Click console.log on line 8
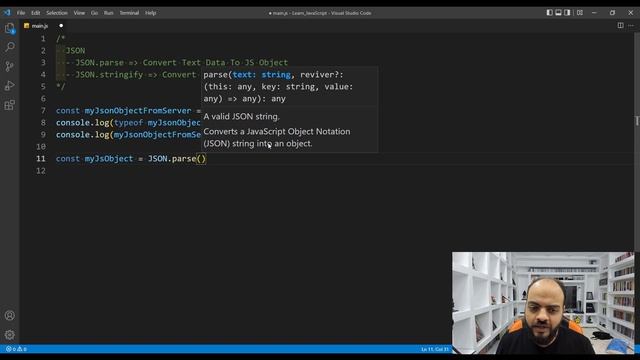 (x=82, y=122)
